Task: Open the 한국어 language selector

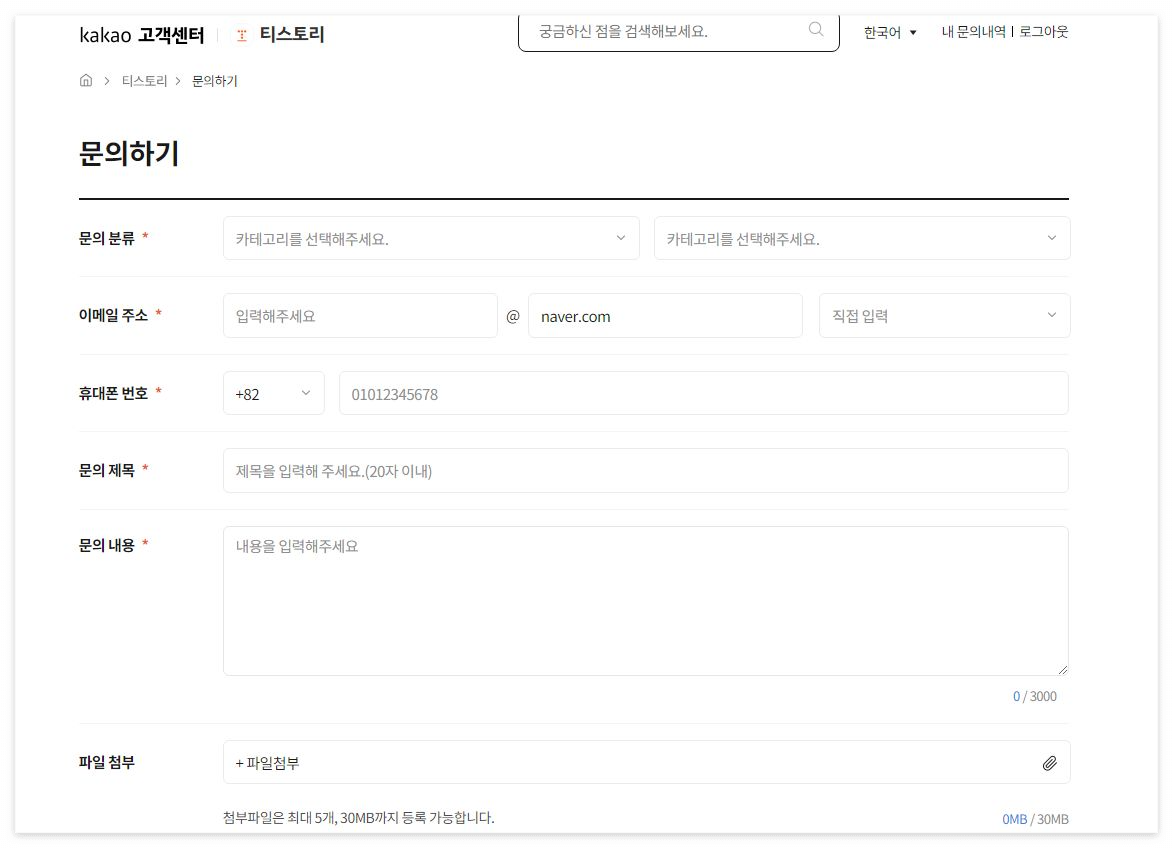Action: tap(889, 32)
